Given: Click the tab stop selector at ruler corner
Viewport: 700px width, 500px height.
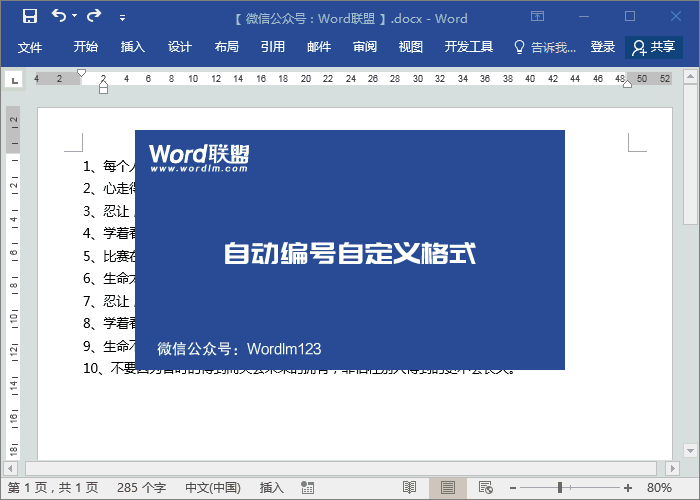Looking at the screenshot, I should point(15,80).
